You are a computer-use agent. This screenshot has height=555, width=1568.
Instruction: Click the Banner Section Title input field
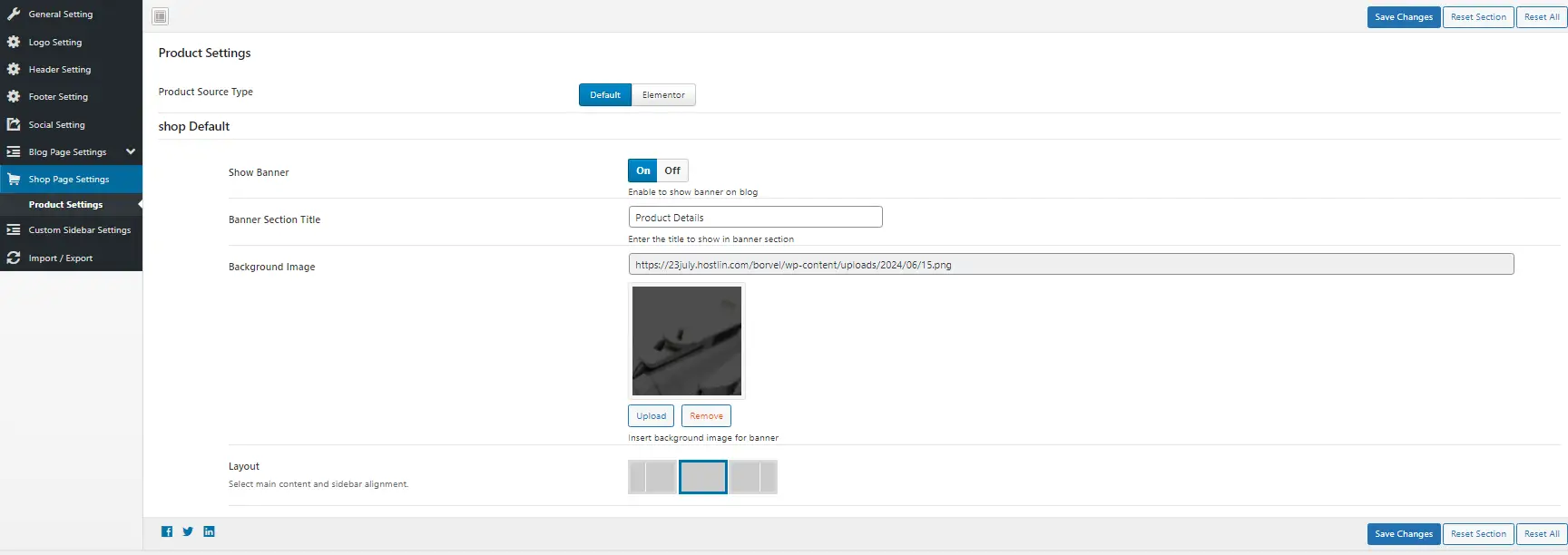click(x=755, y=218)
